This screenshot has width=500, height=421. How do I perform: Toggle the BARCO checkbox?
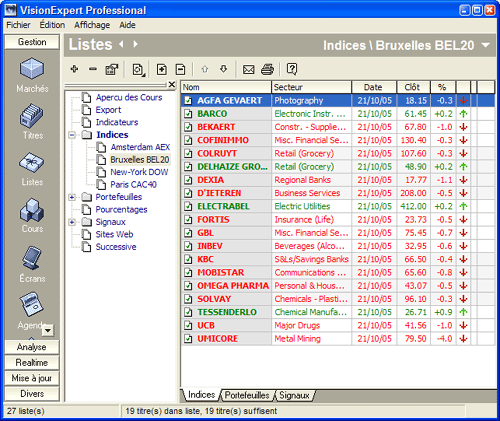(188, 114)
